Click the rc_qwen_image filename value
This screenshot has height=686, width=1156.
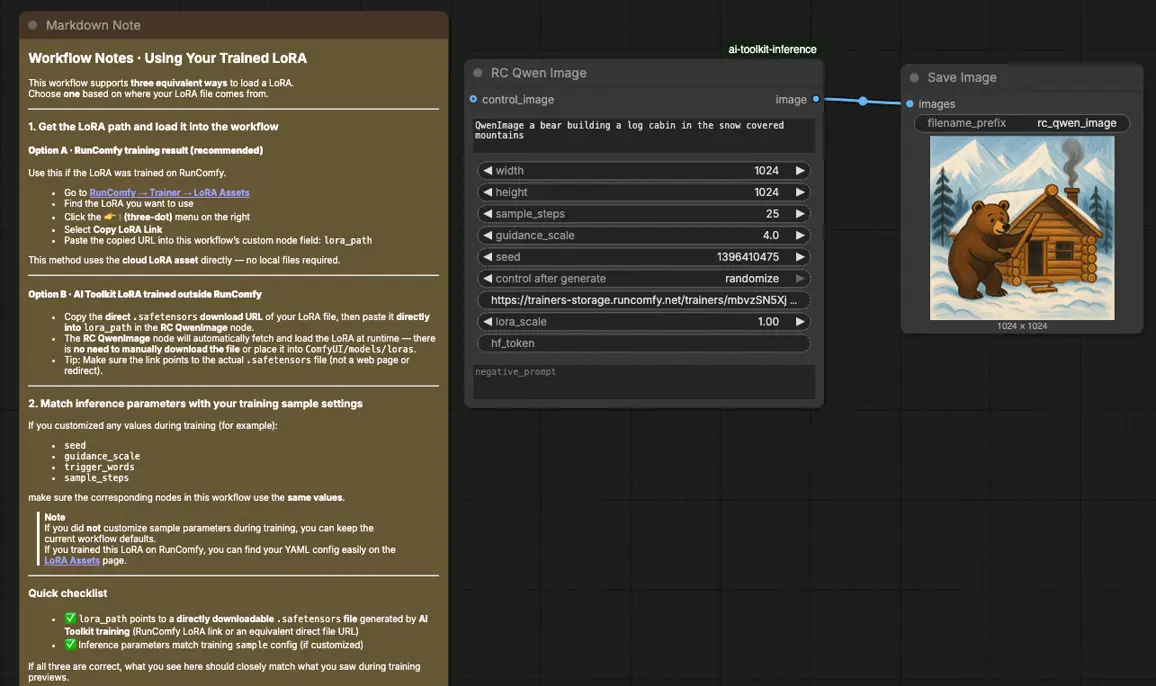point(1076,123)
